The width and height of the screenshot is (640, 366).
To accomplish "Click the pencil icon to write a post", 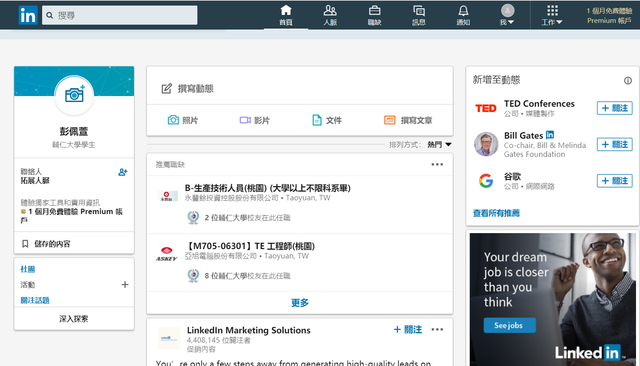I will tap(167, 88).
